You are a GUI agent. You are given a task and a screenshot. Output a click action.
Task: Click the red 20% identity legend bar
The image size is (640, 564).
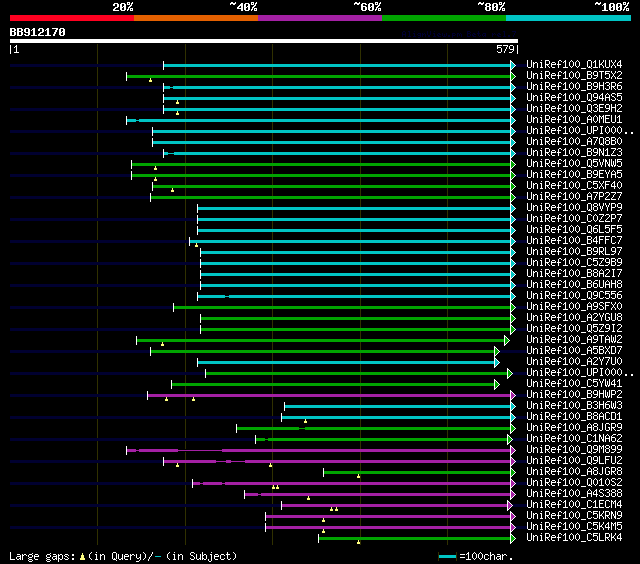72,18
